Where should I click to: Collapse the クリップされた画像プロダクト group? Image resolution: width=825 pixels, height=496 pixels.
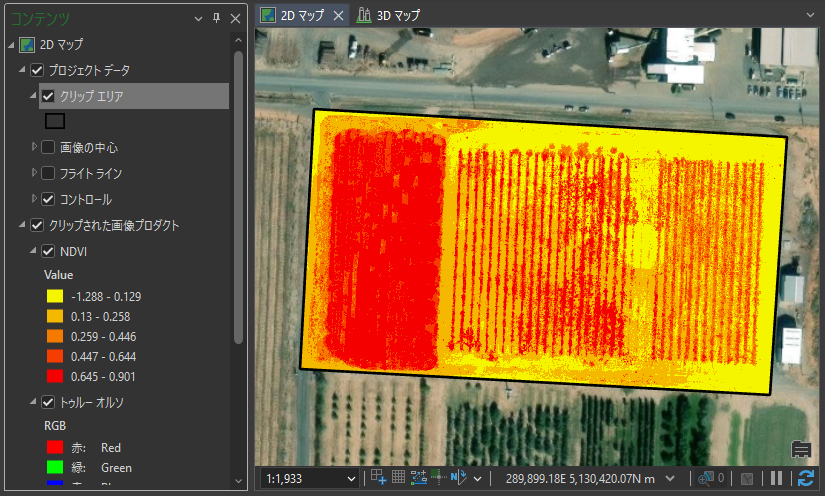[x=23, y=225]
